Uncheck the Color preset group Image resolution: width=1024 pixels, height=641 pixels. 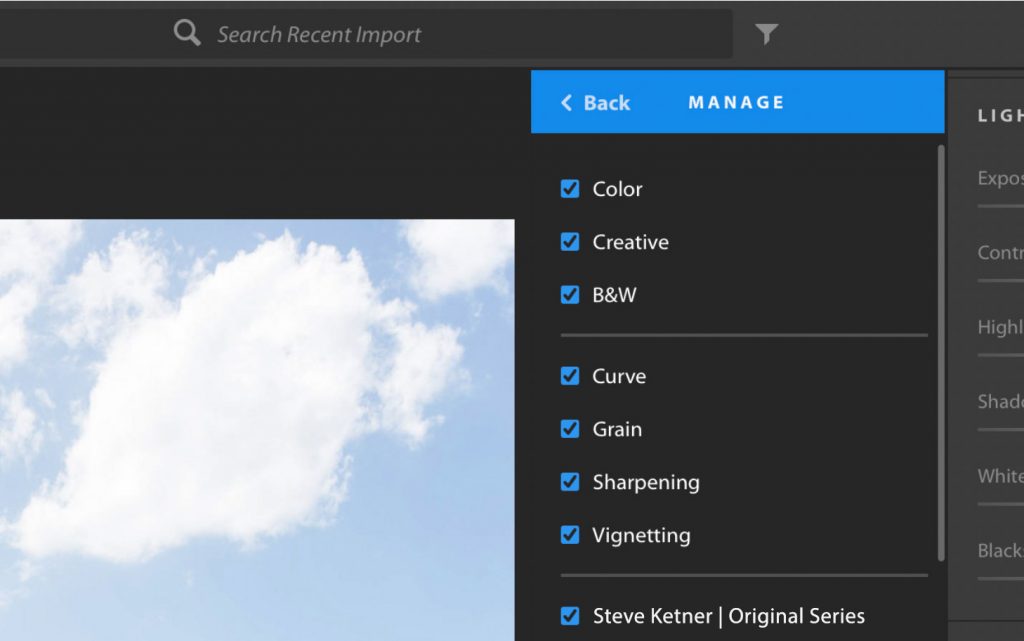(570, 189)
